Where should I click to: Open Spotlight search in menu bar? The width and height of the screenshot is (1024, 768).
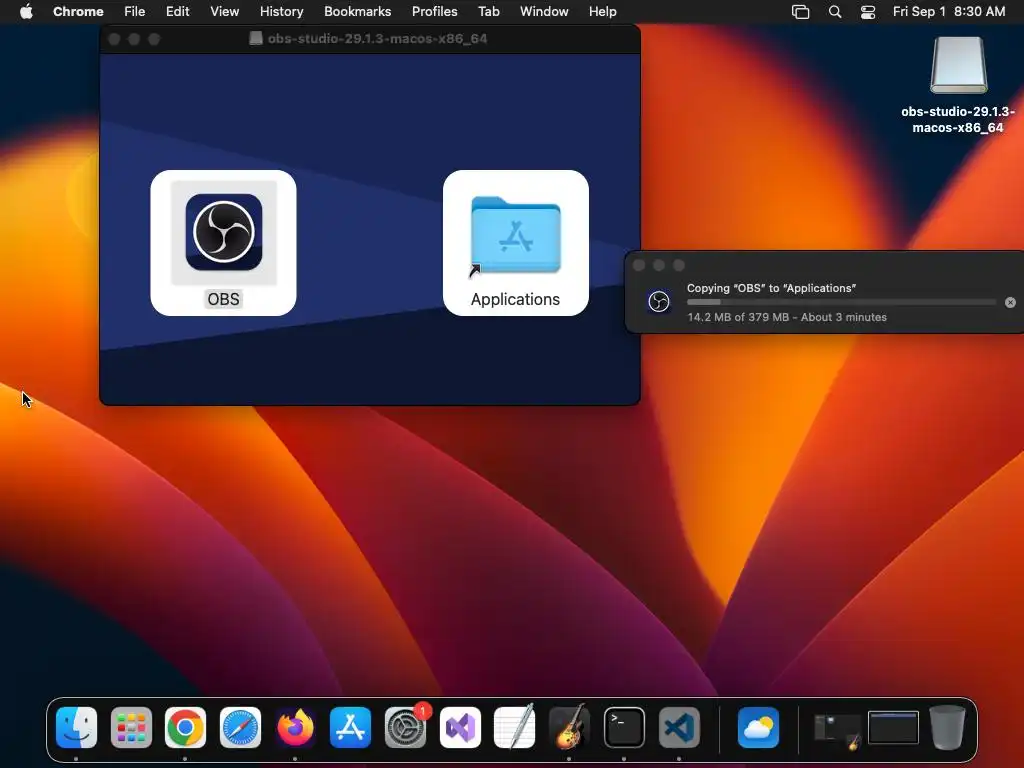835,12
